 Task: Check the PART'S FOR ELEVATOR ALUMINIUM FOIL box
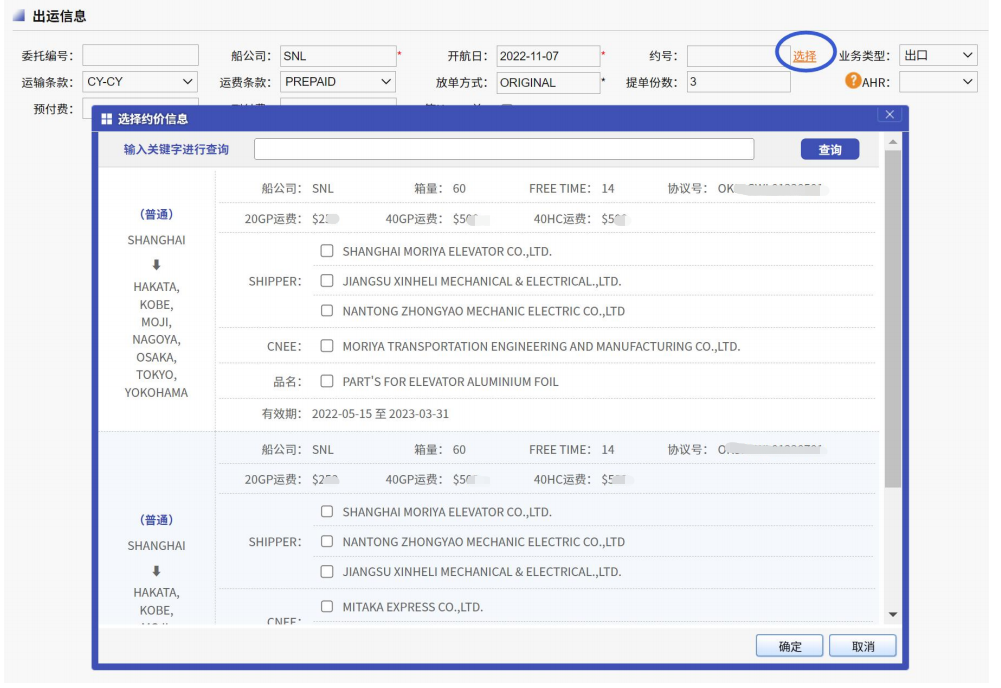[327, 381]
